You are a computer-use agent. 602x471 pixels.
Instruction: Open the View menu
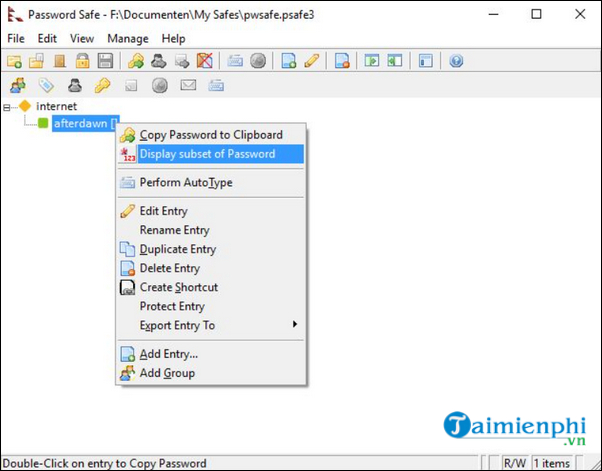coord(82,38)
